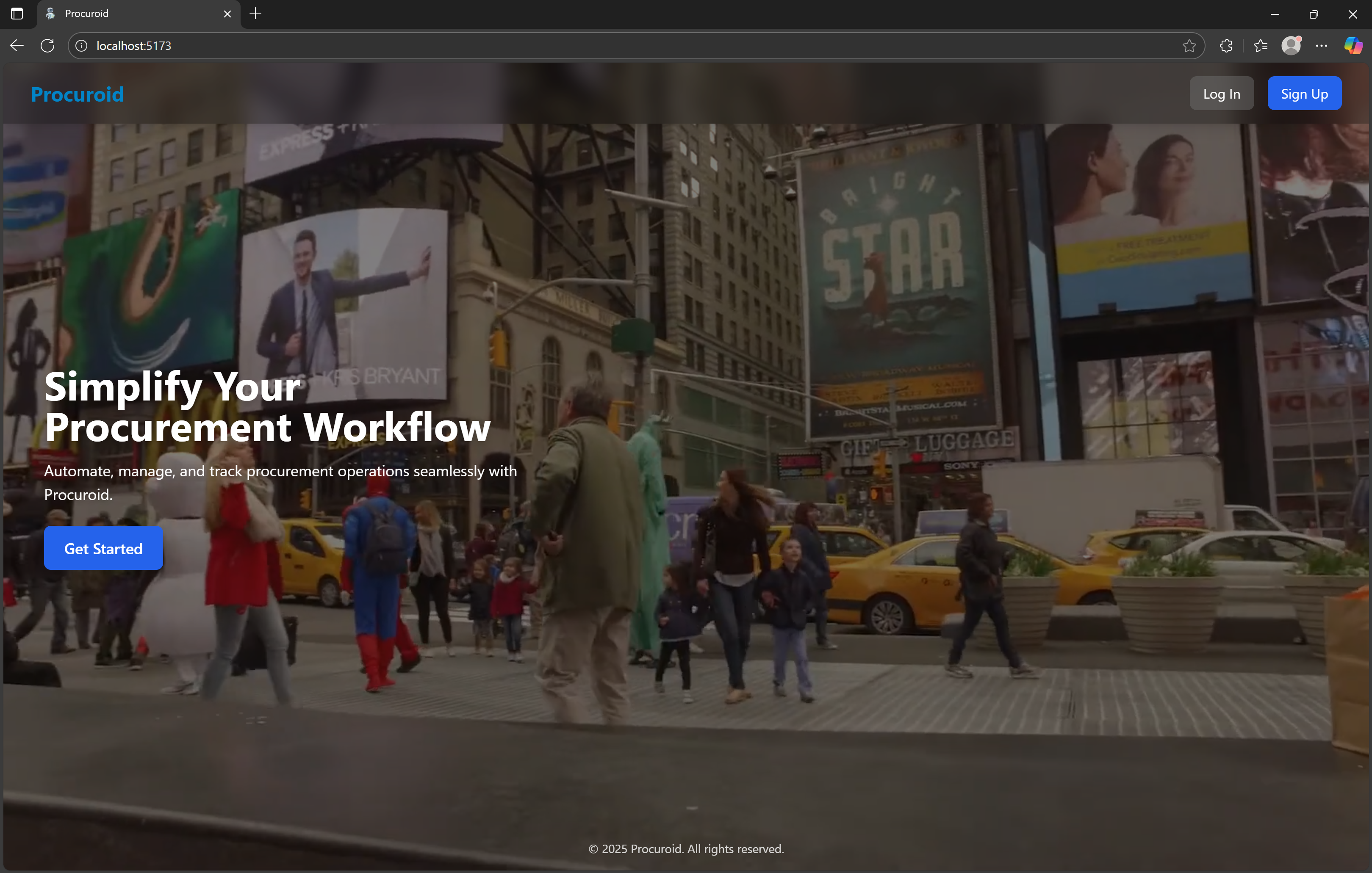Open a new tab with plus

pos(256,14)
